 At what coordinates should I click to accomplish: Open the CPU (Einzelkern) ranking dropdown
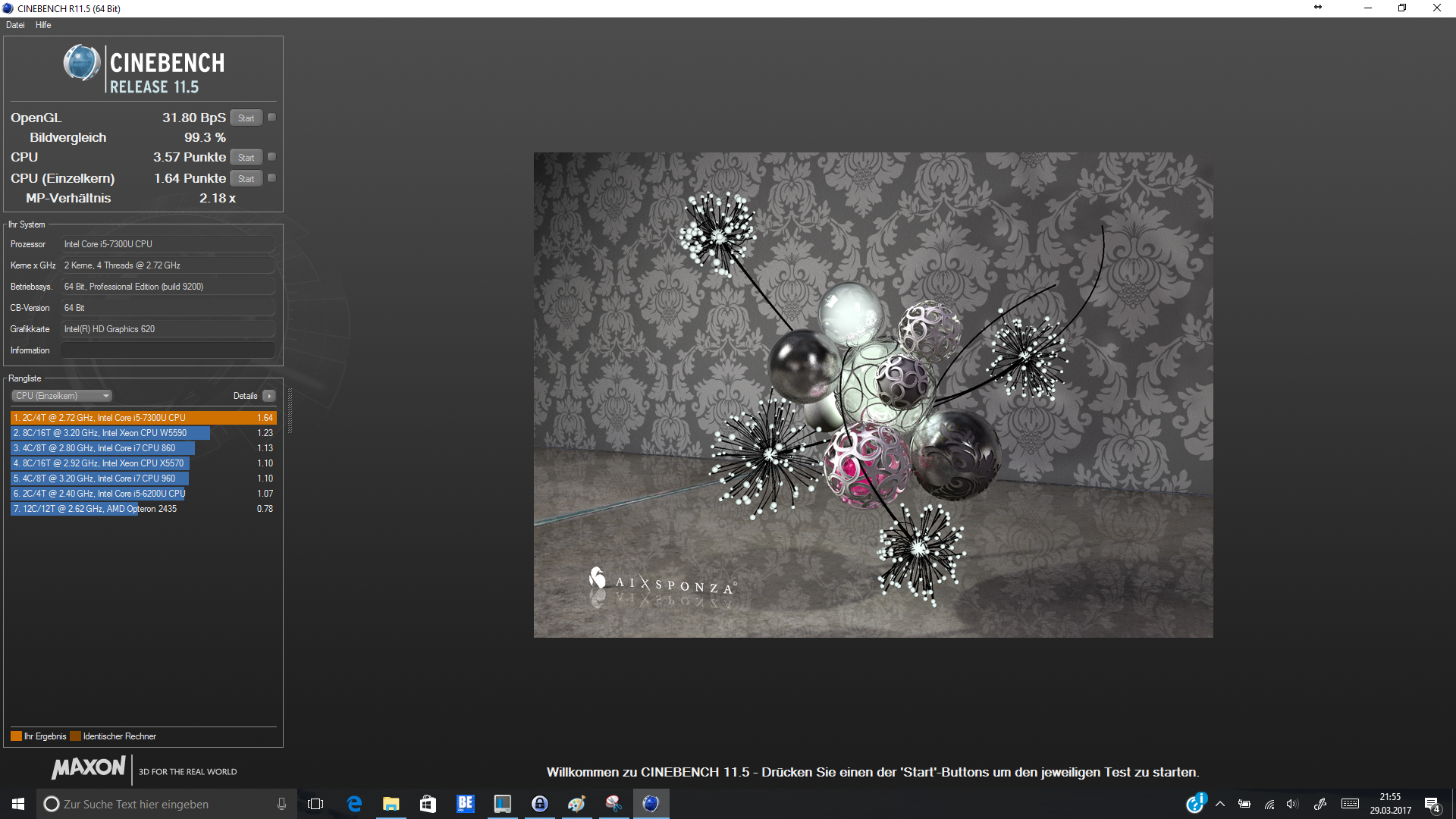(x=62, y=396)
